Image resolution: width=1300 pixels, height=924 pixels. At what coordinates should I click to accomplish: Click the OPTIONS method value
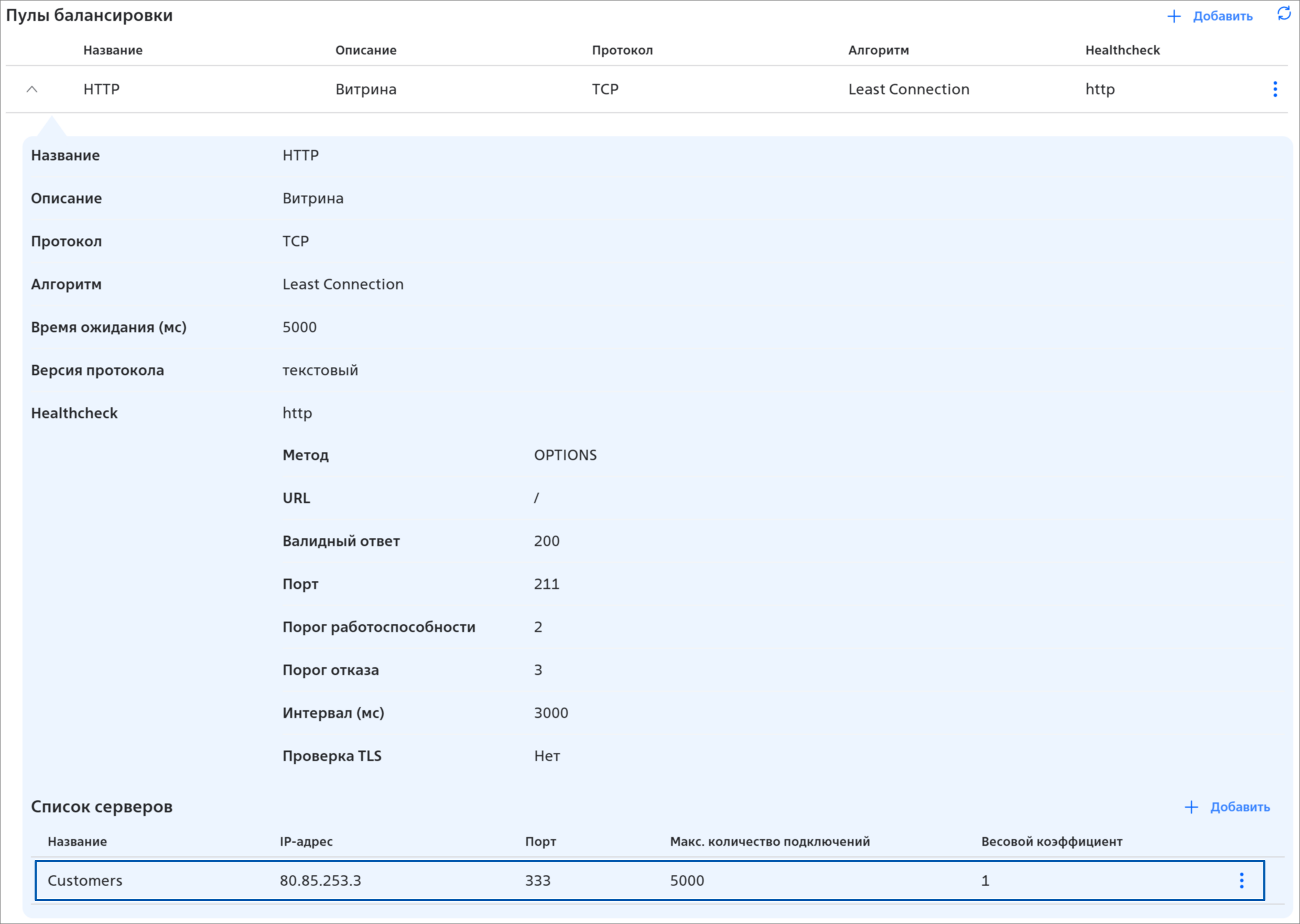[566, 455]
